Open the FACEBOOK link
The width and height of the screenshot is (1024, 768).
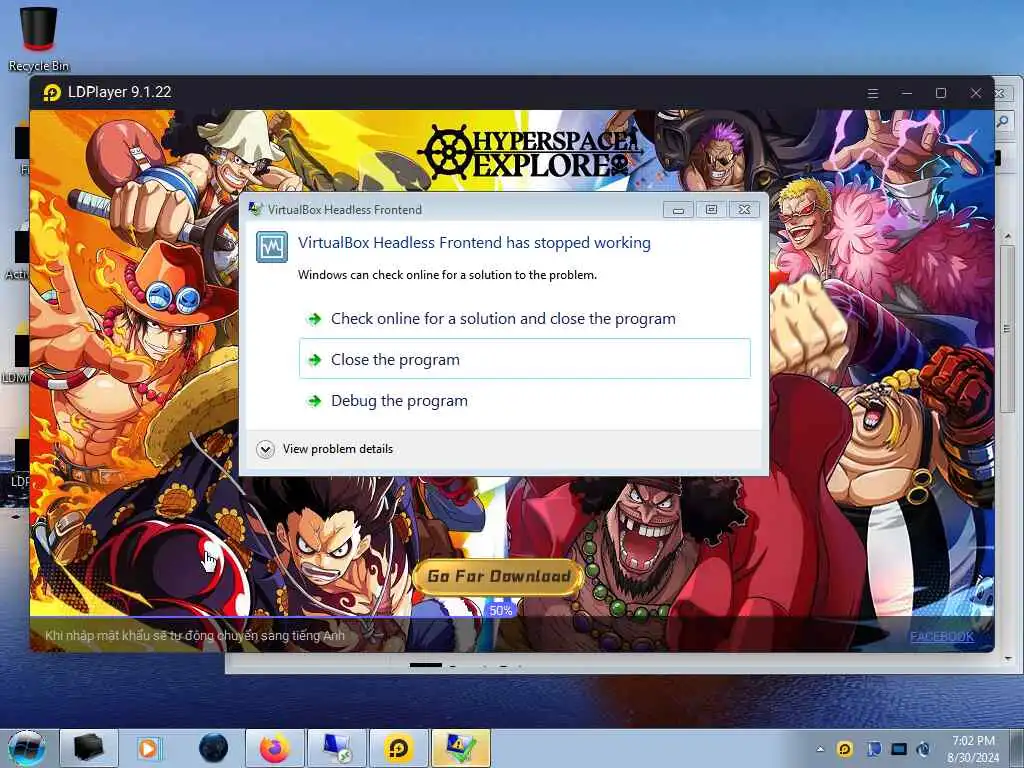942,636
